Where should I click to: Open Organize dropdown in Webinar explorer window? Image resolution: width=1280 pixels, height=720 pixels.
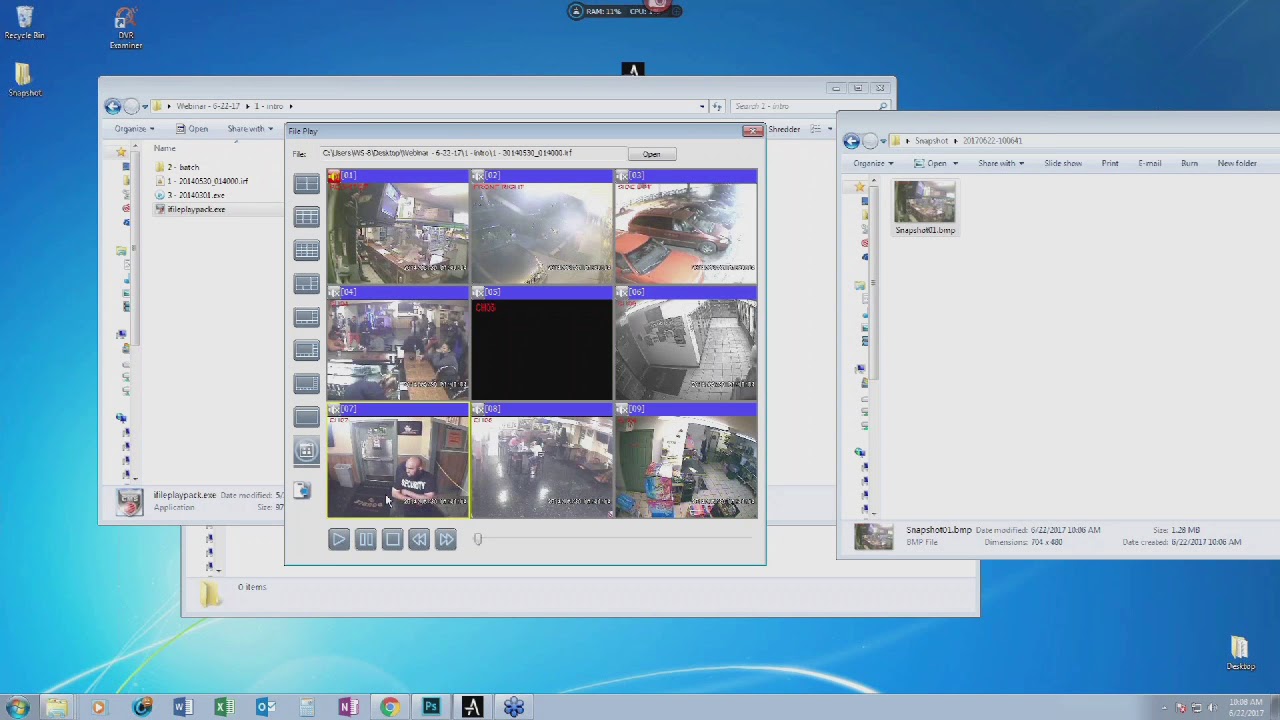tap(133, 129)
